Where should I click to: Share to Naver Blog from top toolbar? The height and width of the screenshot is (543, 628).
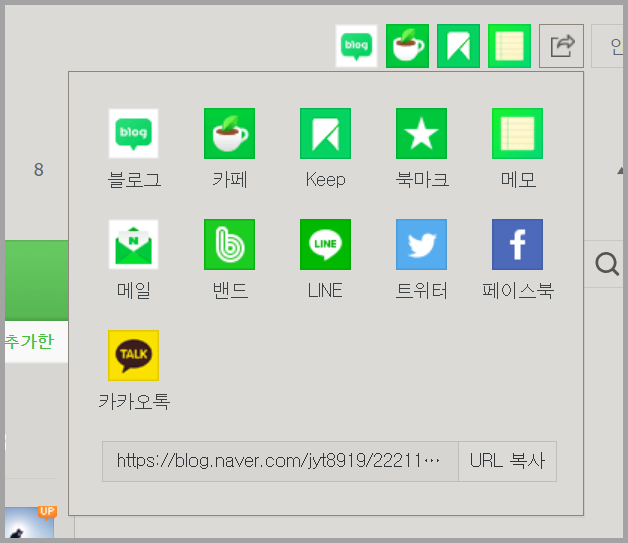356,46
